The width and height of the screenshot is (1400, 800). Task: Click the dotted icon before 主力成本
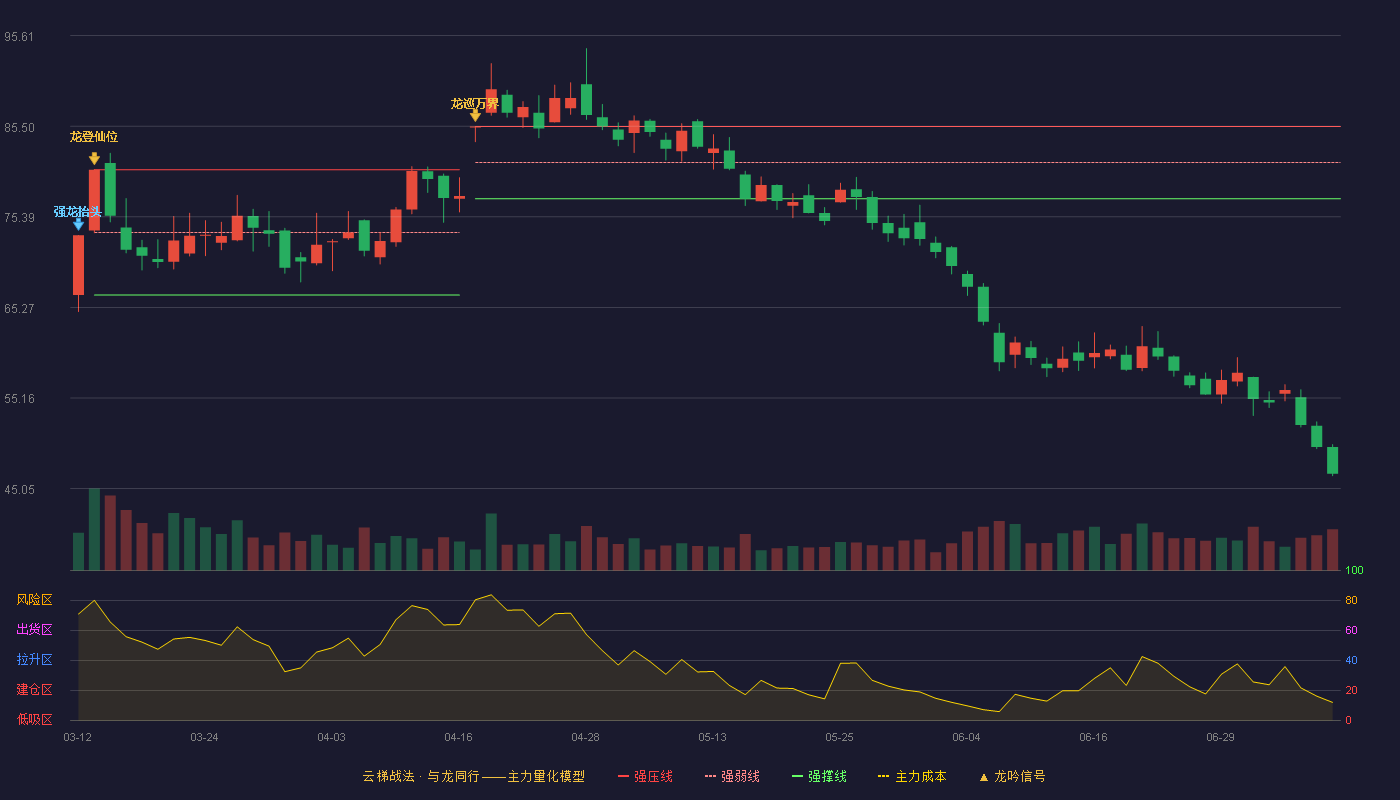point(884,776)
